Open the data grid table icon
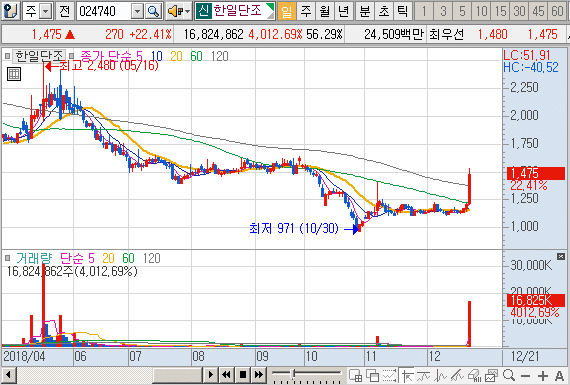The image size is (570, 385). click(14, 74)
